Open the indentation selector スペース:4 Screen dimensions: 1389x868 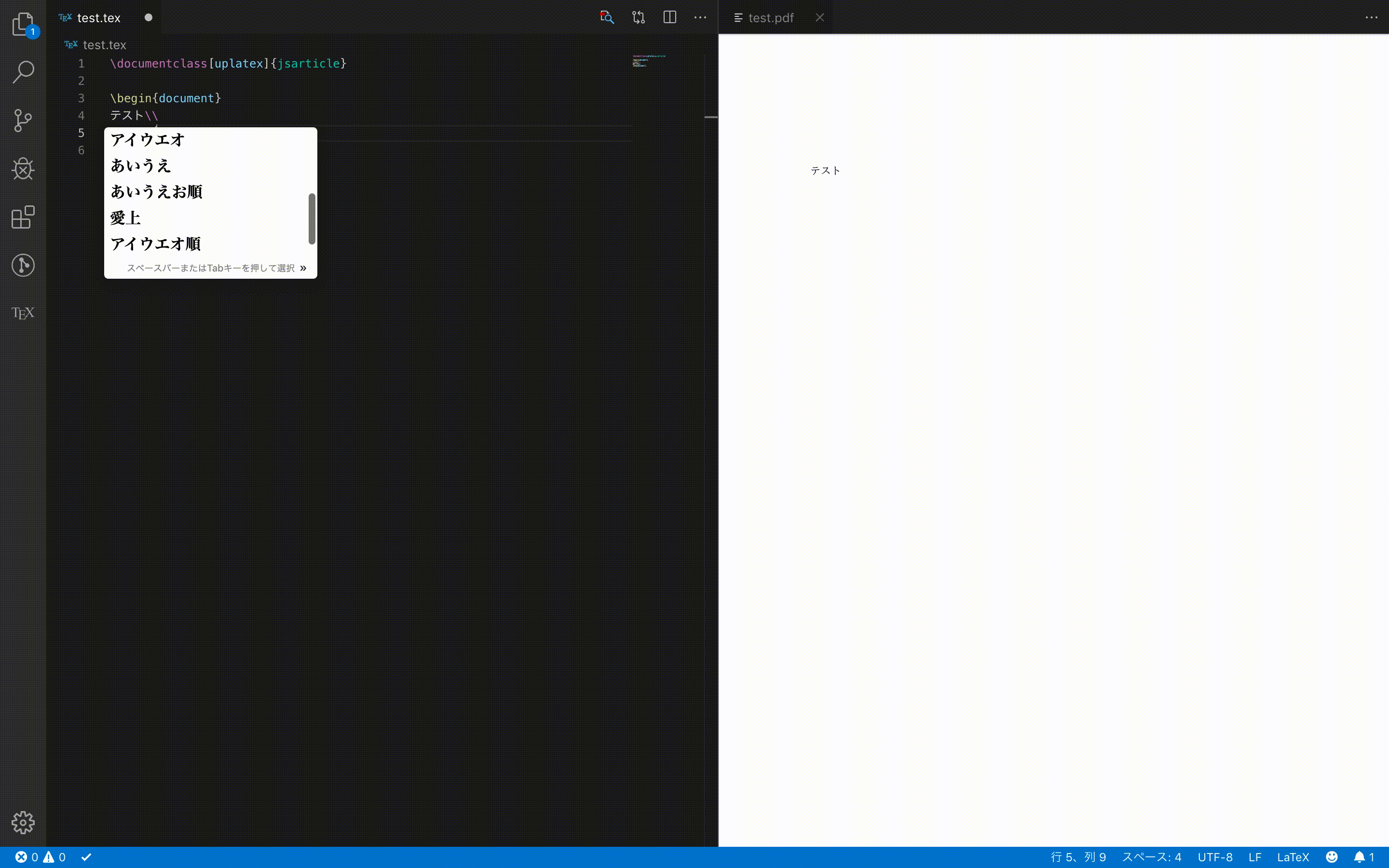click(1154, 856)
